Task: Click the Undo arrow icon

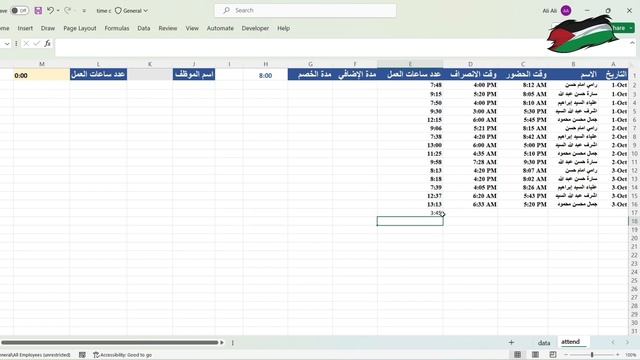Action: point(50,10)
